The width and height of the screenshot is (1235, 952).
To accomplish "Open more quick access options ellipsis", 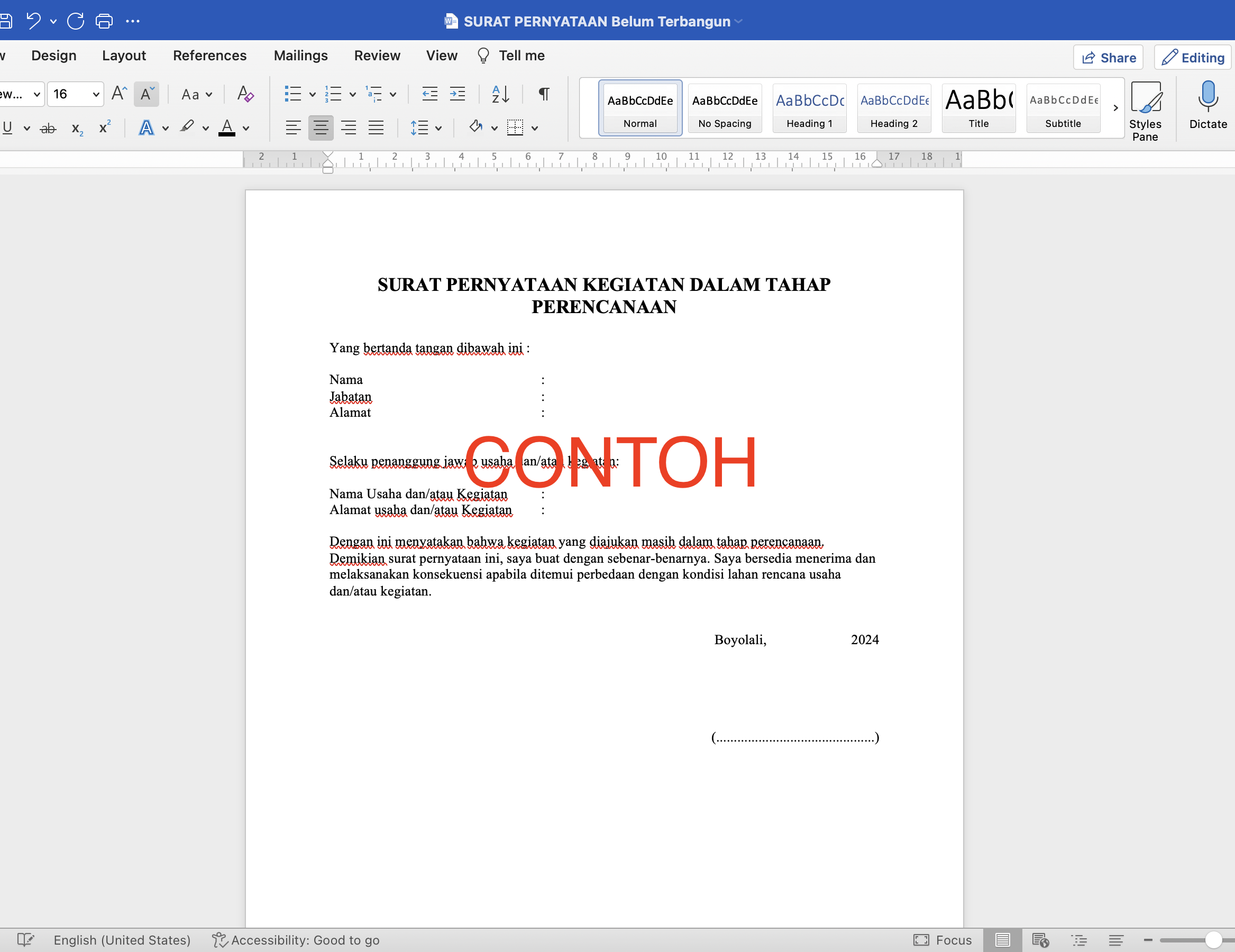I will point(133,21).
